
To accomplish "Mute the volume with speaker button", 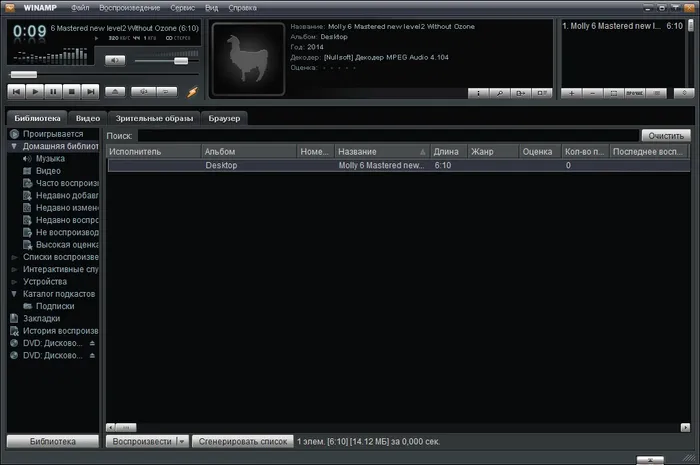I will [115, 60].
